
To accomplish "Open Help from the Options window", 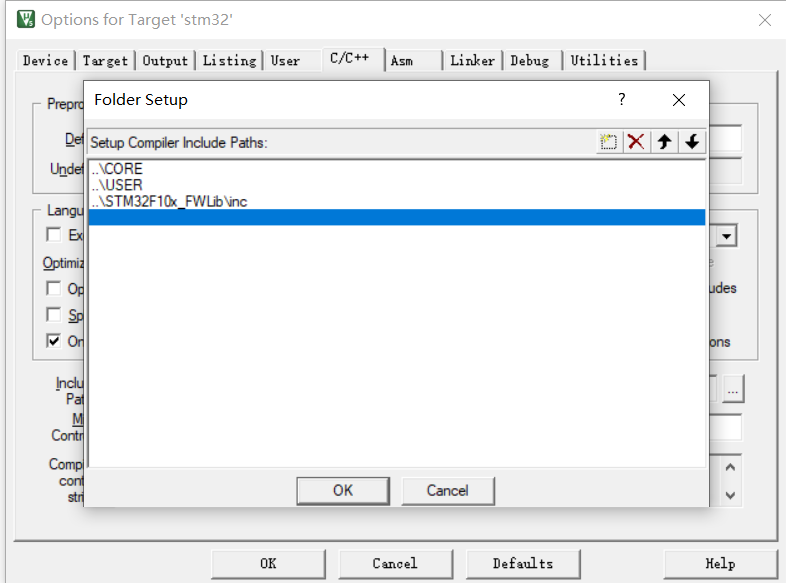I will [x=720, y=564].
